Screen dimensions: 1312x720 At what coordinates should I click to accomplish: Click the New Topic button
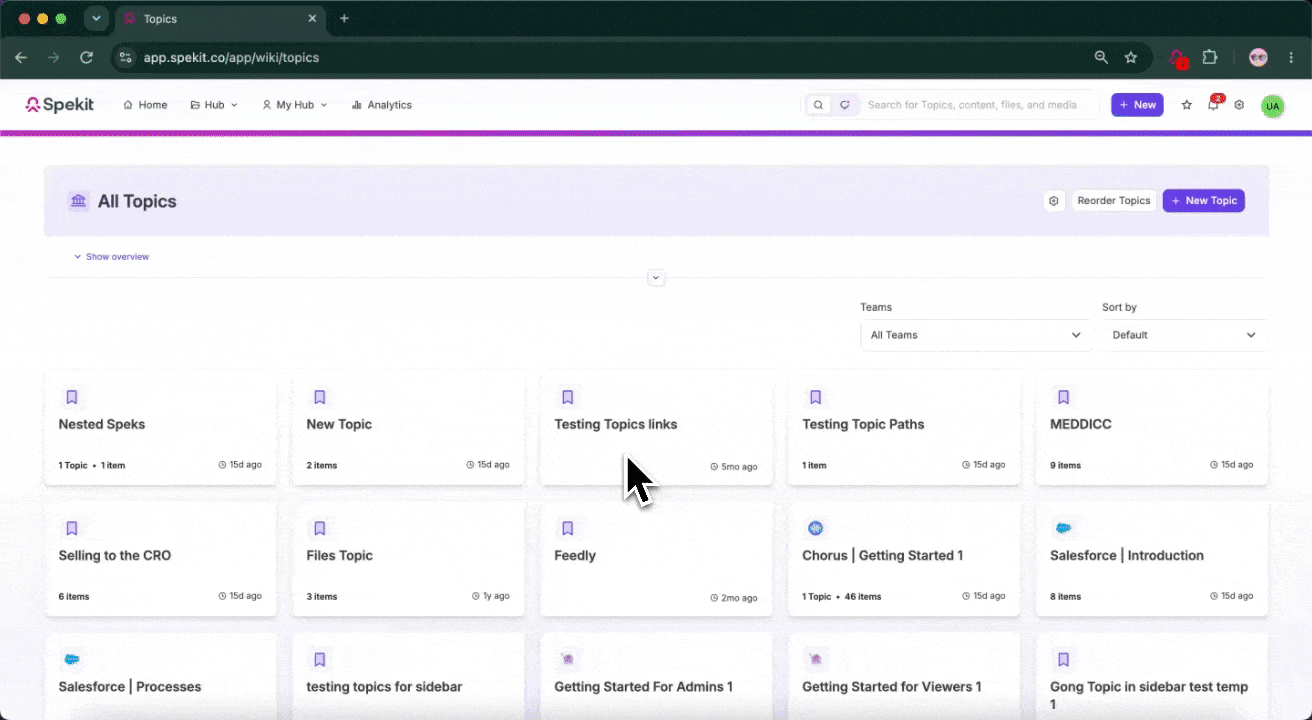pyautogui.click(x=1203, y=201)
